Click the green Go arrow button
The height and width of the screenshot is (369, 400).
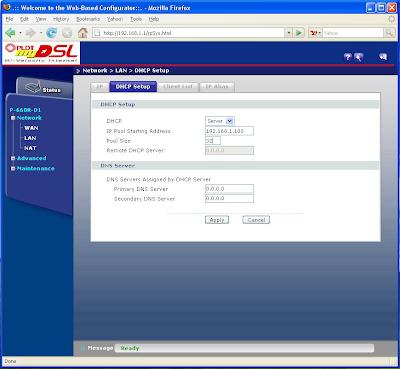pos(299,33)
